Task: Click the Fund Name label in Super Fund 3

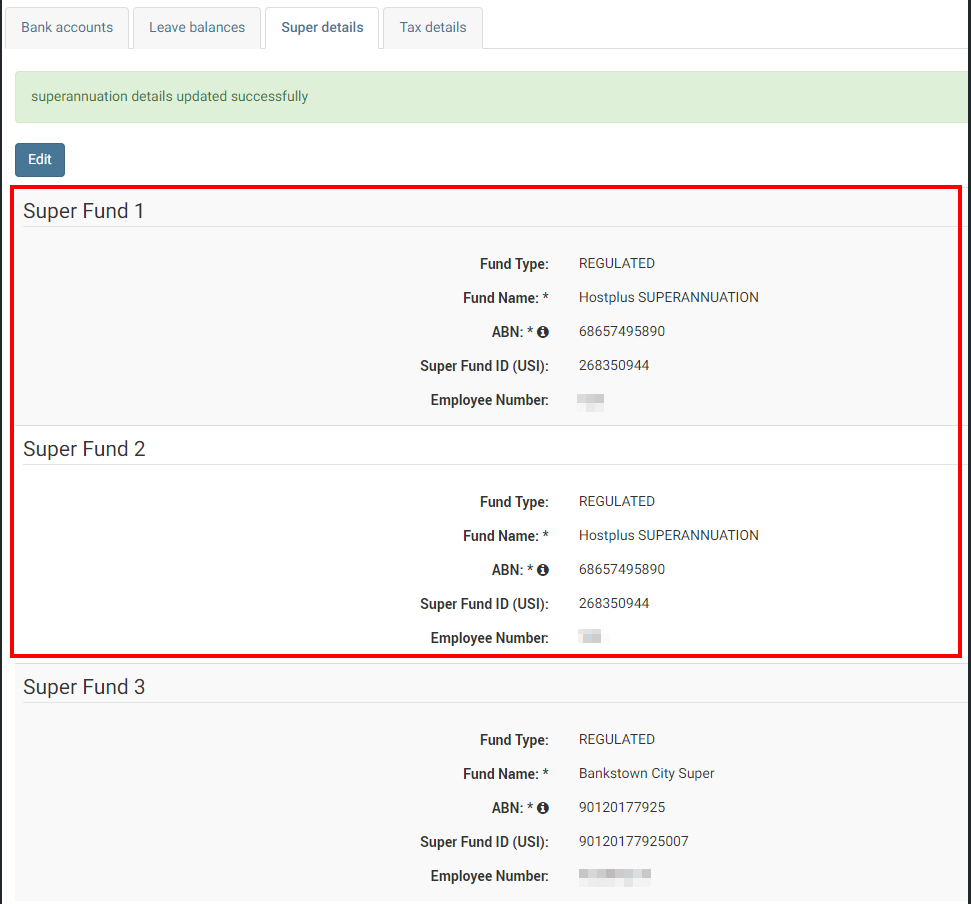Action: coord(506,774)
